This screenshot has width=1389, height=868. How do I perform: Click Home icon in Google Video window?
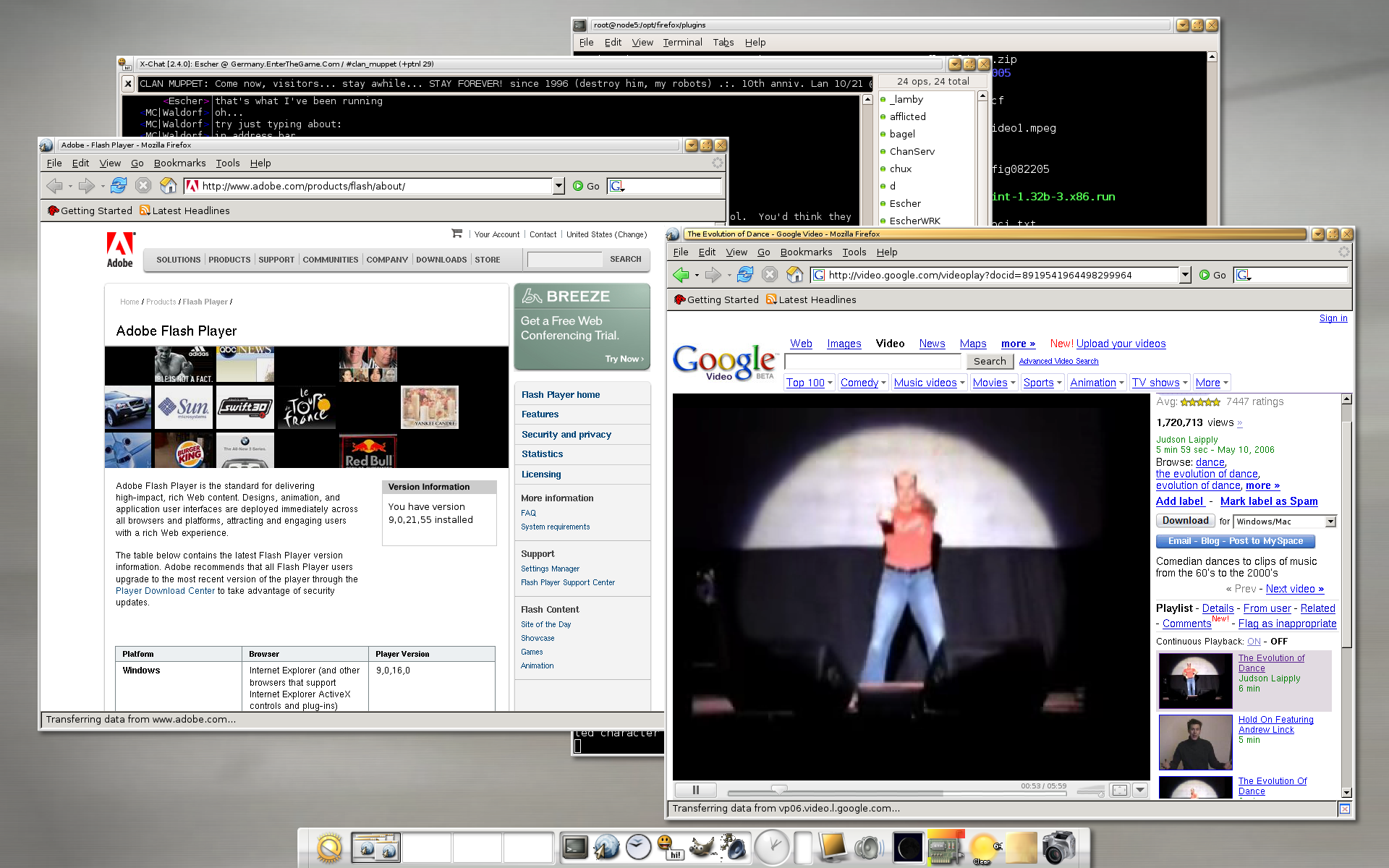coord(794,275)
